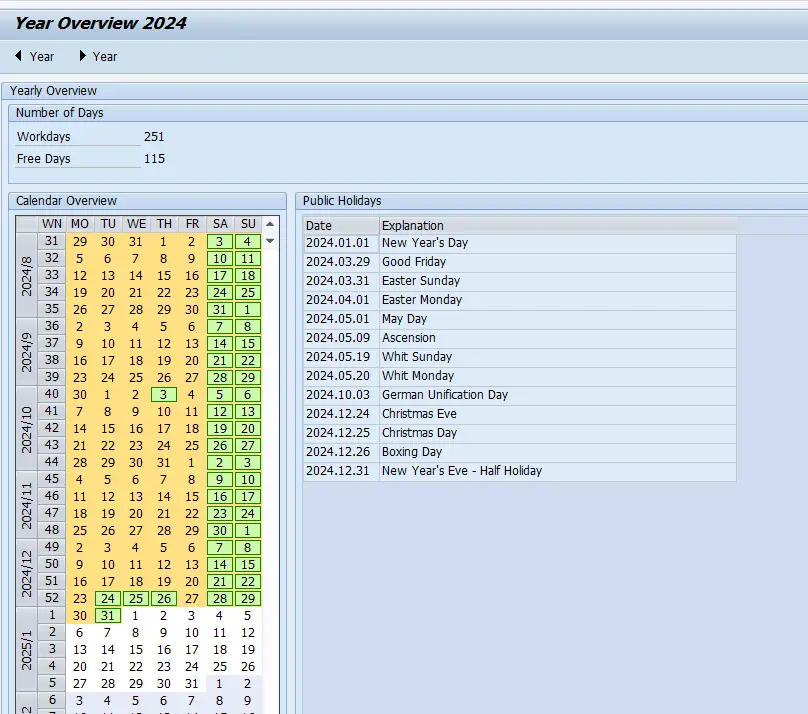Click the WN week number column header
Image resolution: width=808 pixels, height=714 pixels.
pos(52,224)
